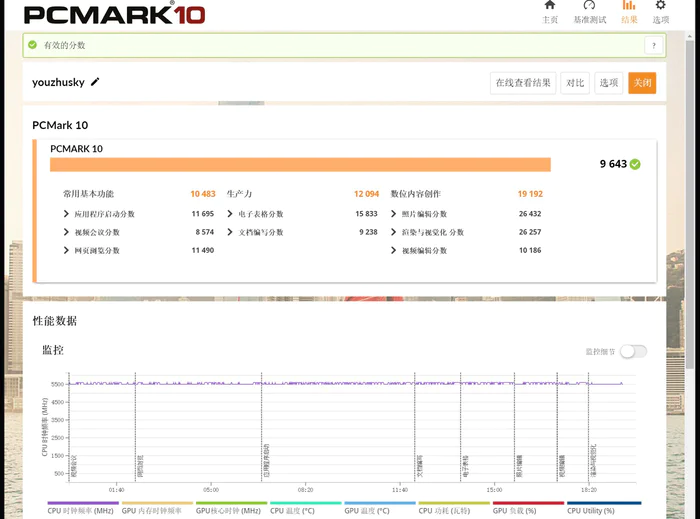Click the 对比 compare button
This screenshot has width=700, height=519.
coord(575,83)
